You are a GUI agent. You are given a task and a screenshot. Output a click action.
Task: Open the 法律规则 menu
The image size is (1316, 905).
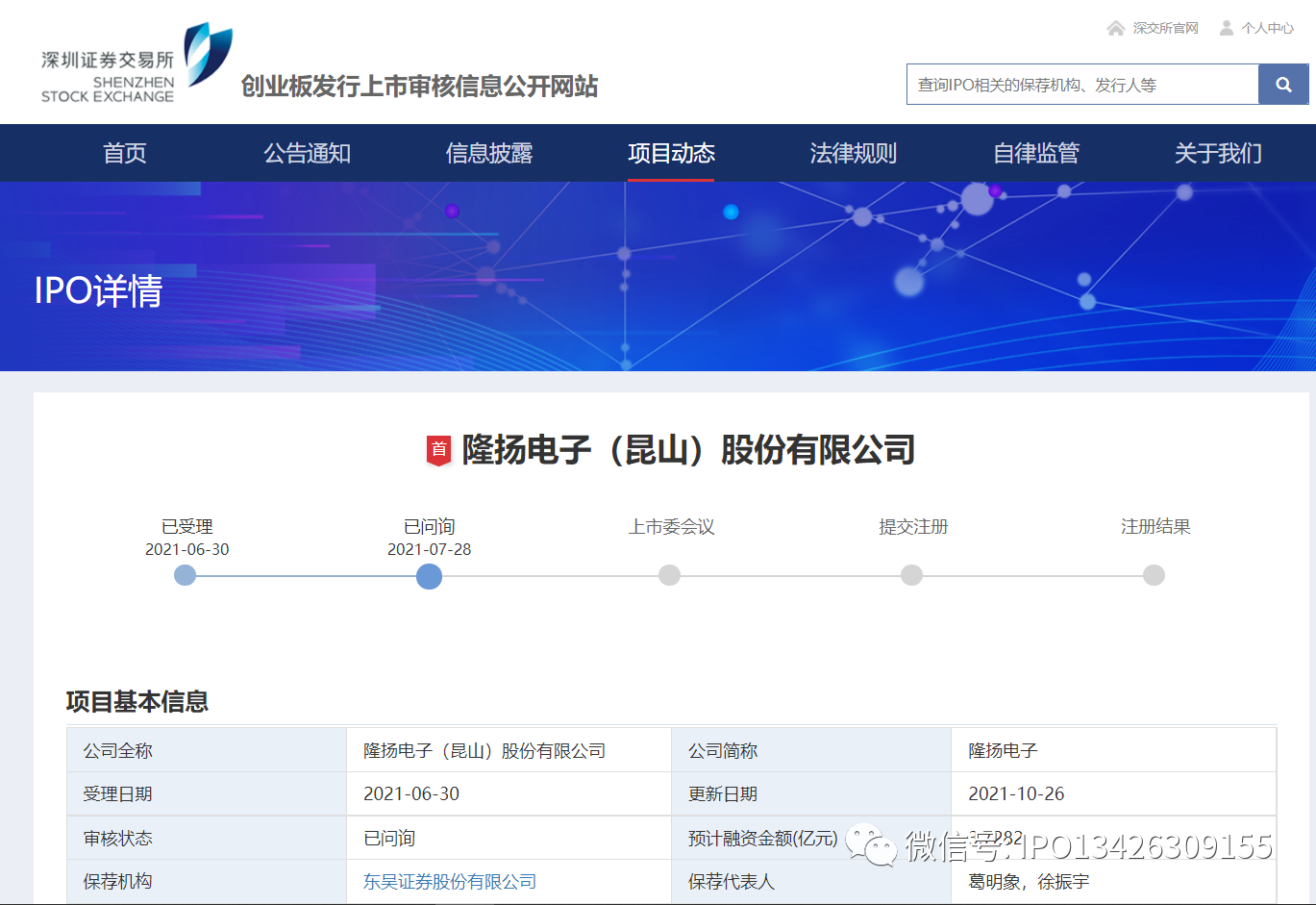pyautogui.click(x=854, y=153)
